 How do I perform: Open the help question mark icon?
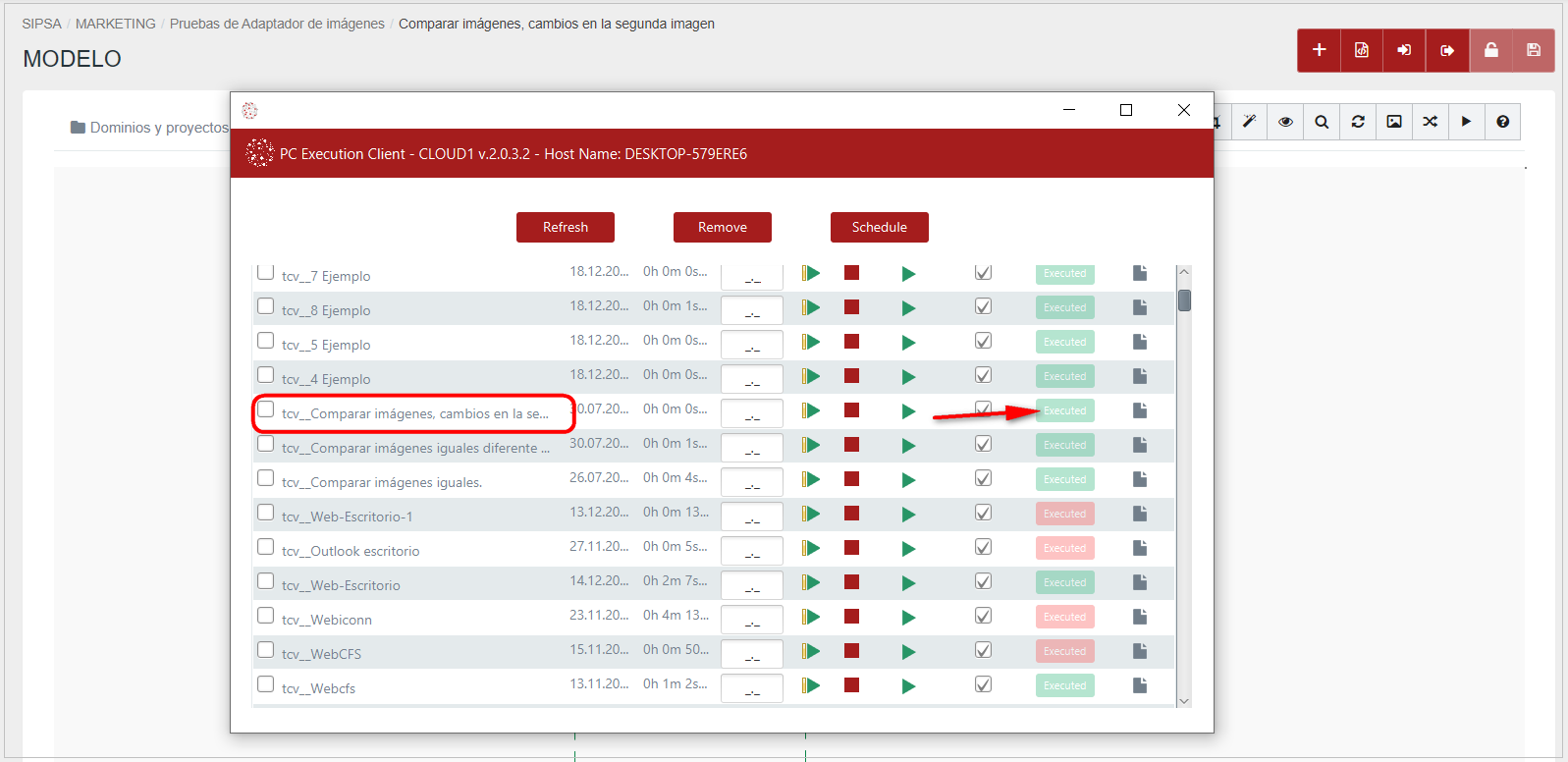(x=1502, y=122)
